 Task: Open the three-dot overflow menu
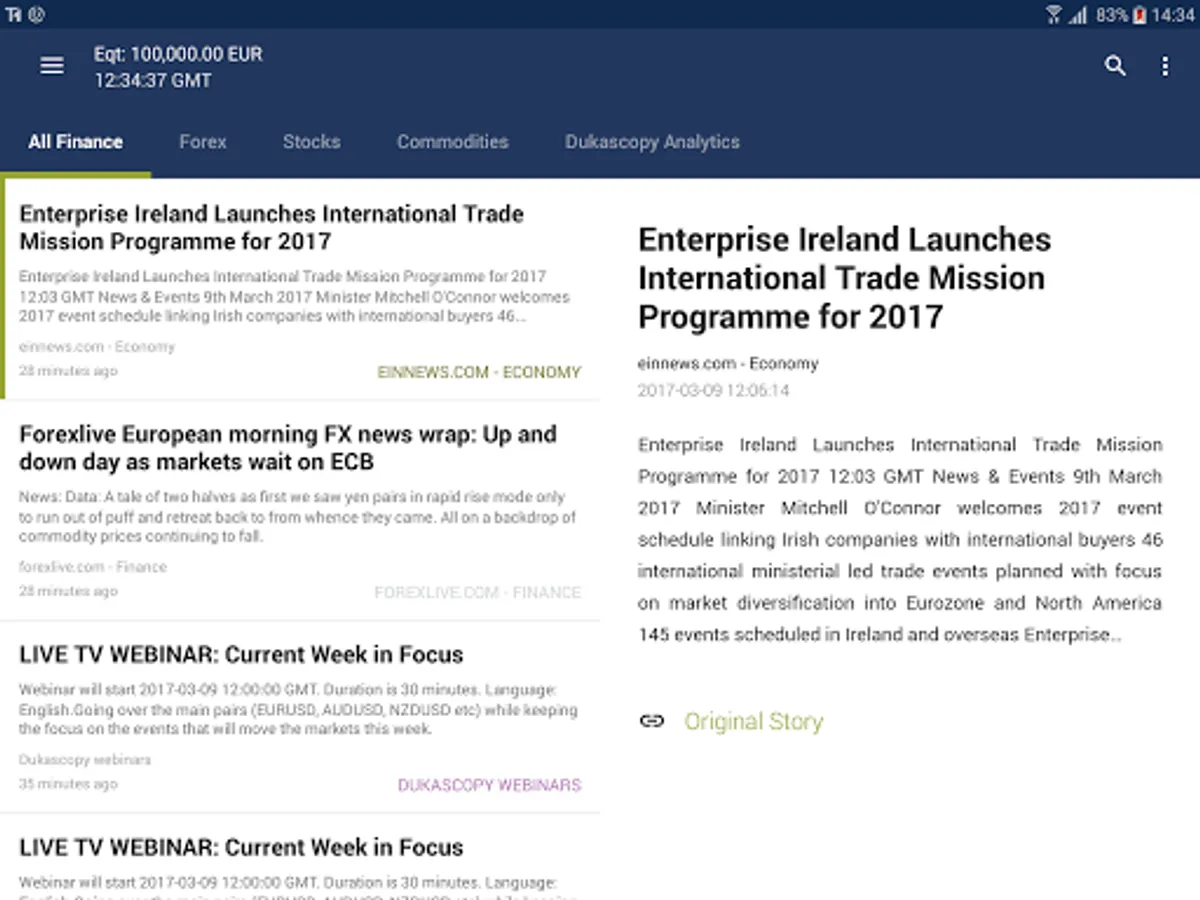(x=1165, y=66)
